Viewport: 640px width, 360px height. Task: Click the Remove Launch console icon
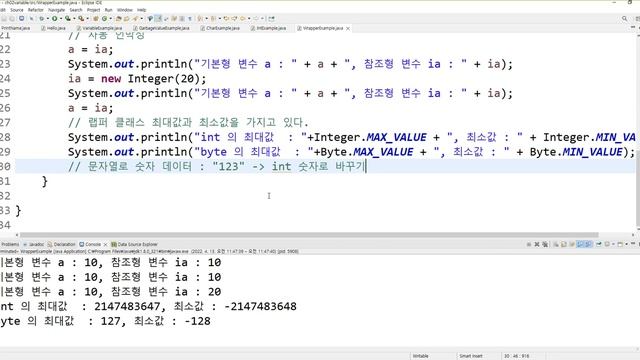tap(537, 244)
